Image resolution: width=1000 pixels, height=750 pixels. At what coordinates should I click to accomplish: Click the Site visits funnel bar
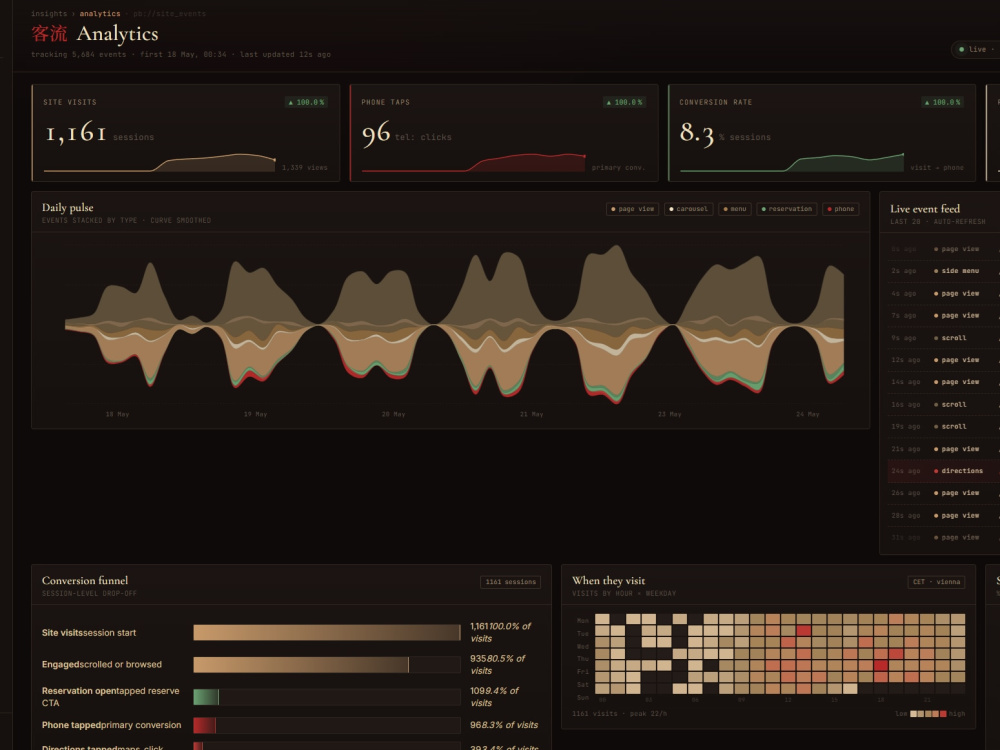pos(327,633)
